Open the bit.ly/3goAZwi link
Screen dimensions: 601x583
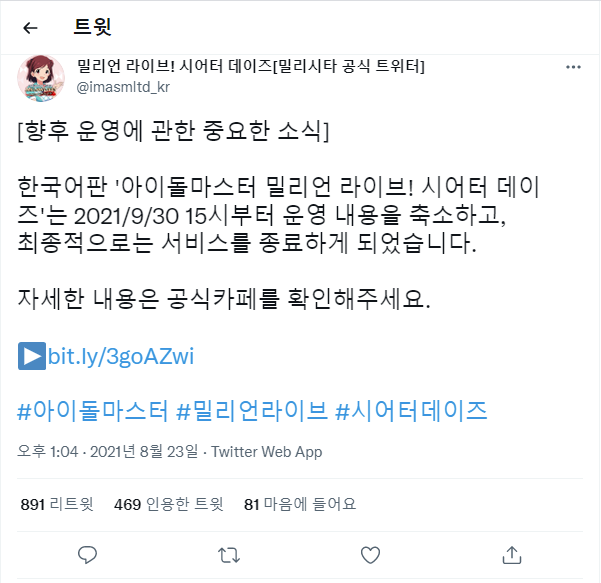tap(121, 356)
